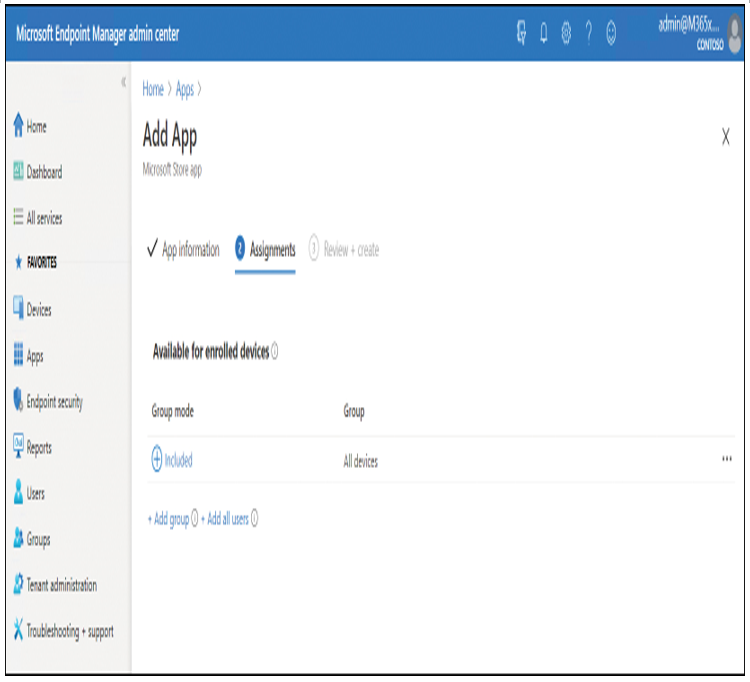Click the Home house icon in sidebar
Screen dimensions: 750x682
click(18, 125)
